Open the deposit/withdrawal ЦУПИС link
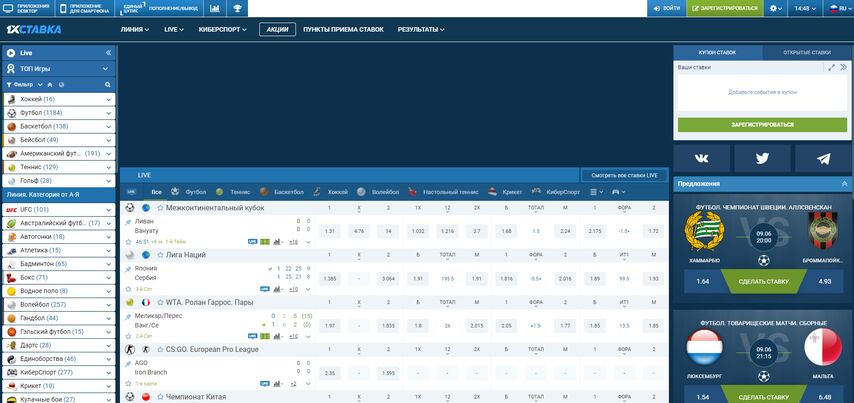854x403 pixels. pos(160,8)
